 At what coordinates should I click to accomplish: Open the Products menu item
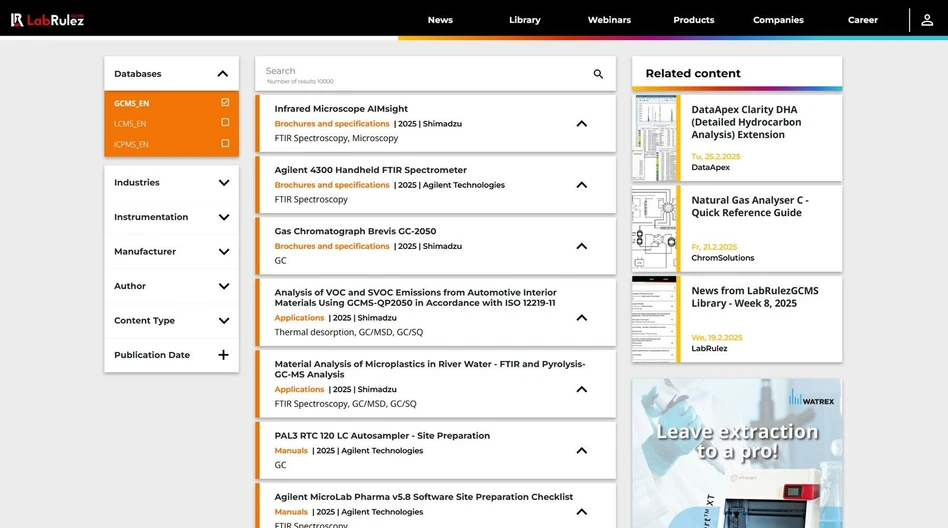(693, 20)
